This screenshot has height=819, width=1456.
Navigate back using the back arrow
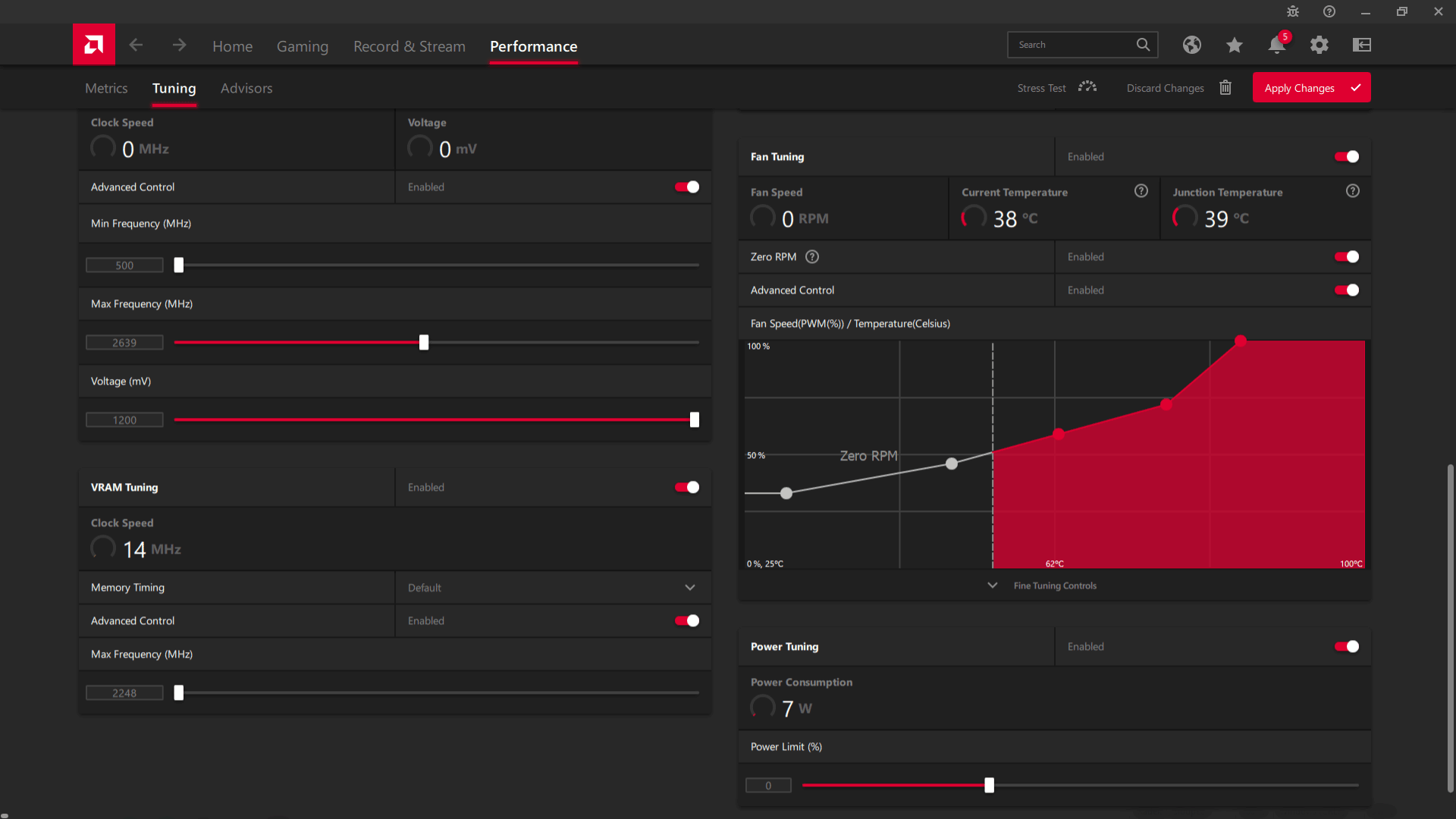(x=136, y=45)
